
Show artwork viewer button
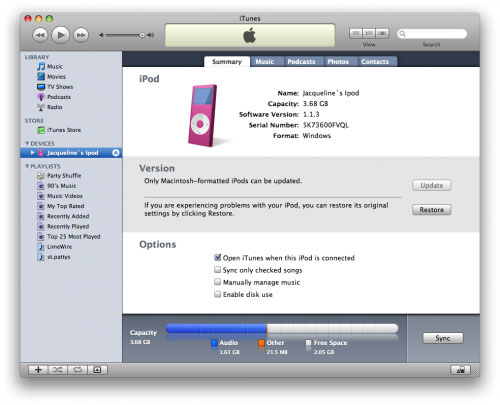[97, 370]
